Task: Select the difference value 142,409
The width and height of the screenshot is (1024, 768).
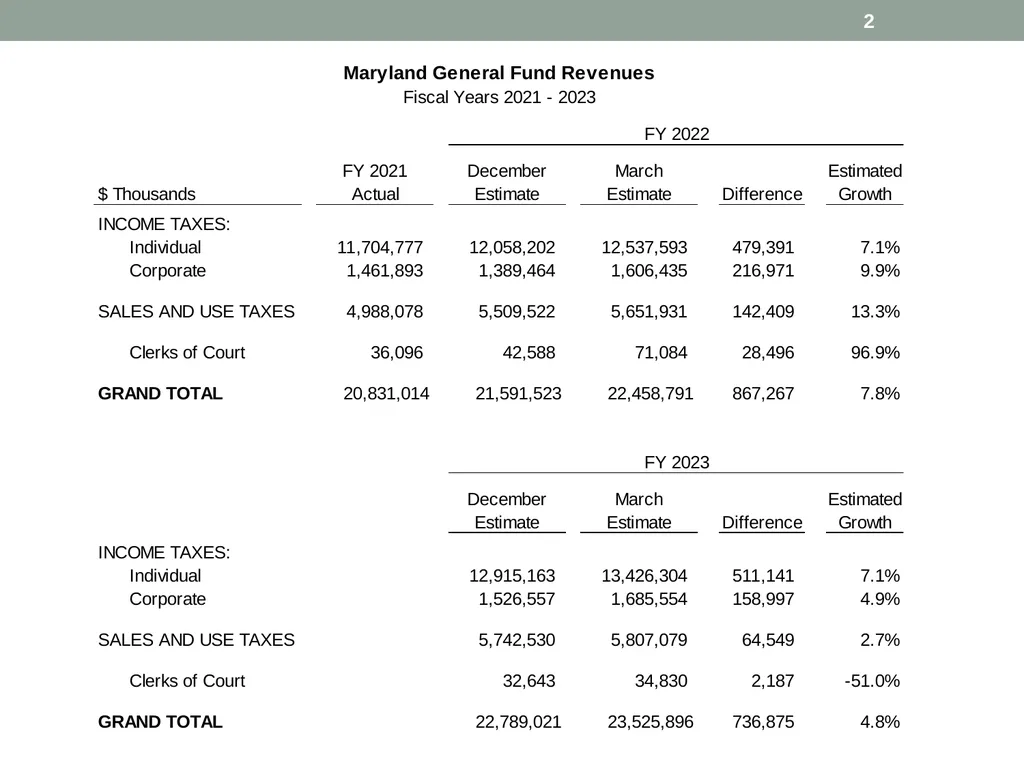Action: (x=763, y=312)
